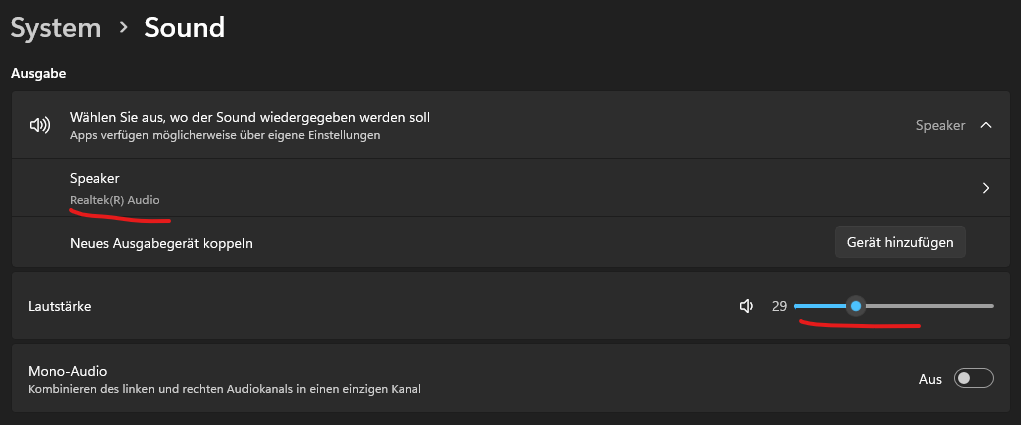Click the Sound page title
Image resolution: width=1021 pixels, height=425 pixels.
tap(185, 28)
